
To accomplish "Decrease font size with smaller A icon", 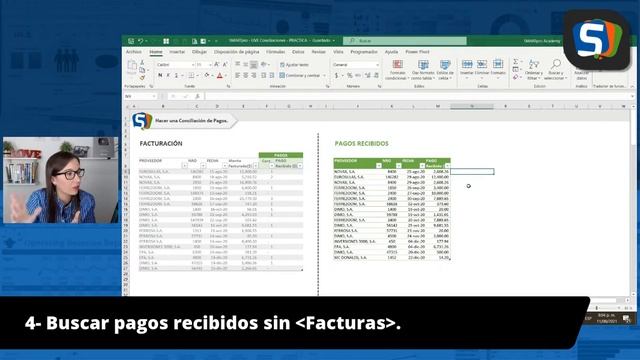I will pos(225,65).
